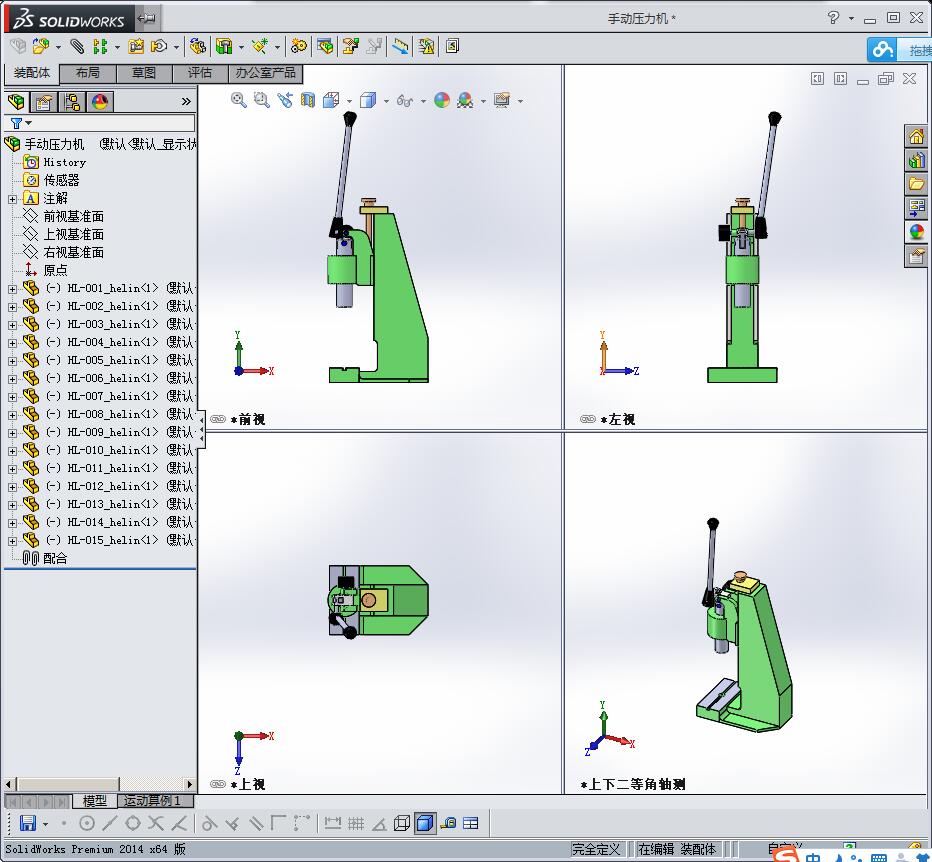Click the Insert Components icon in assembly toolbar
Screen dimensions: 932x862
(40, 46)
